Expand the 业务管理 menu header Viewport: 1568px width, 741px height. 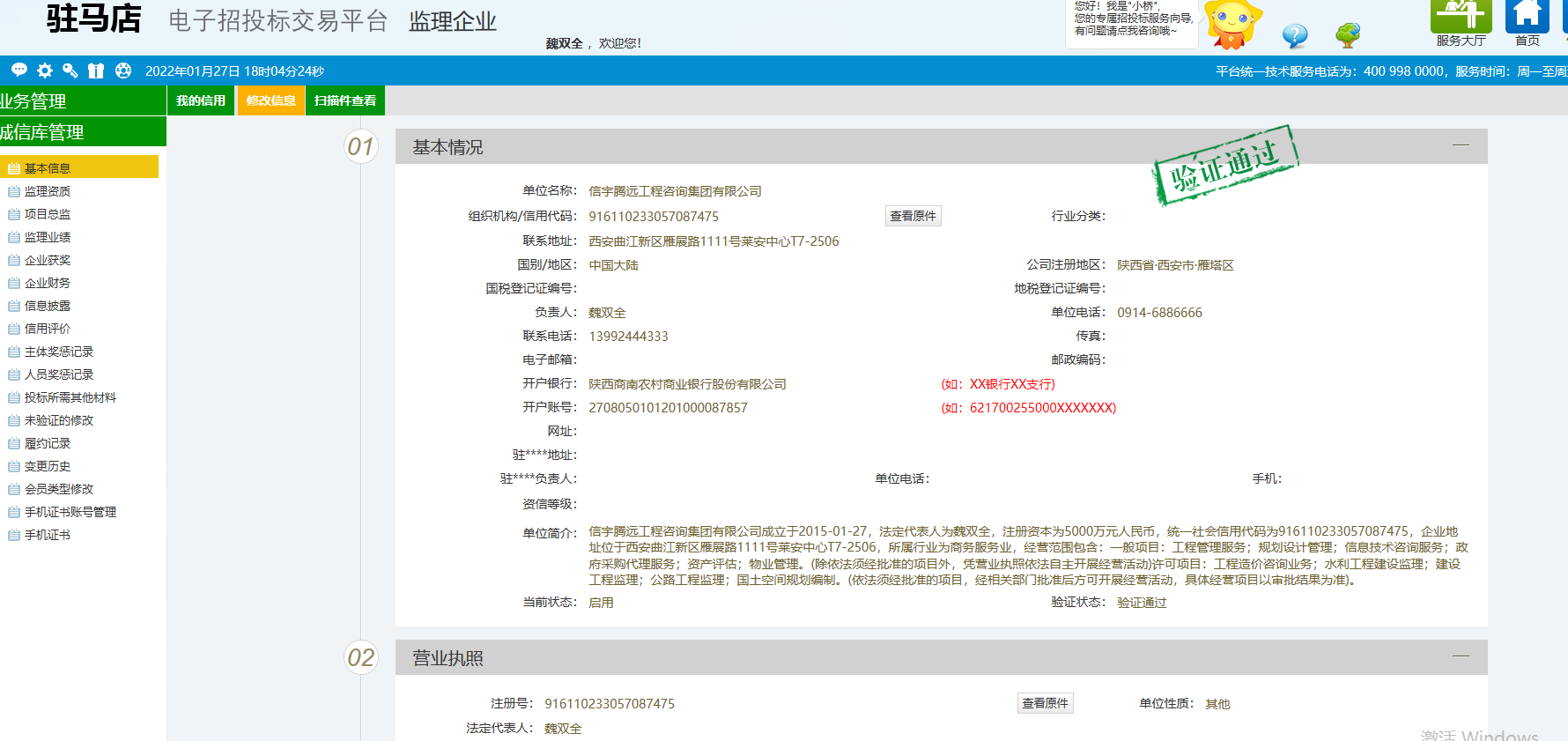83,100
